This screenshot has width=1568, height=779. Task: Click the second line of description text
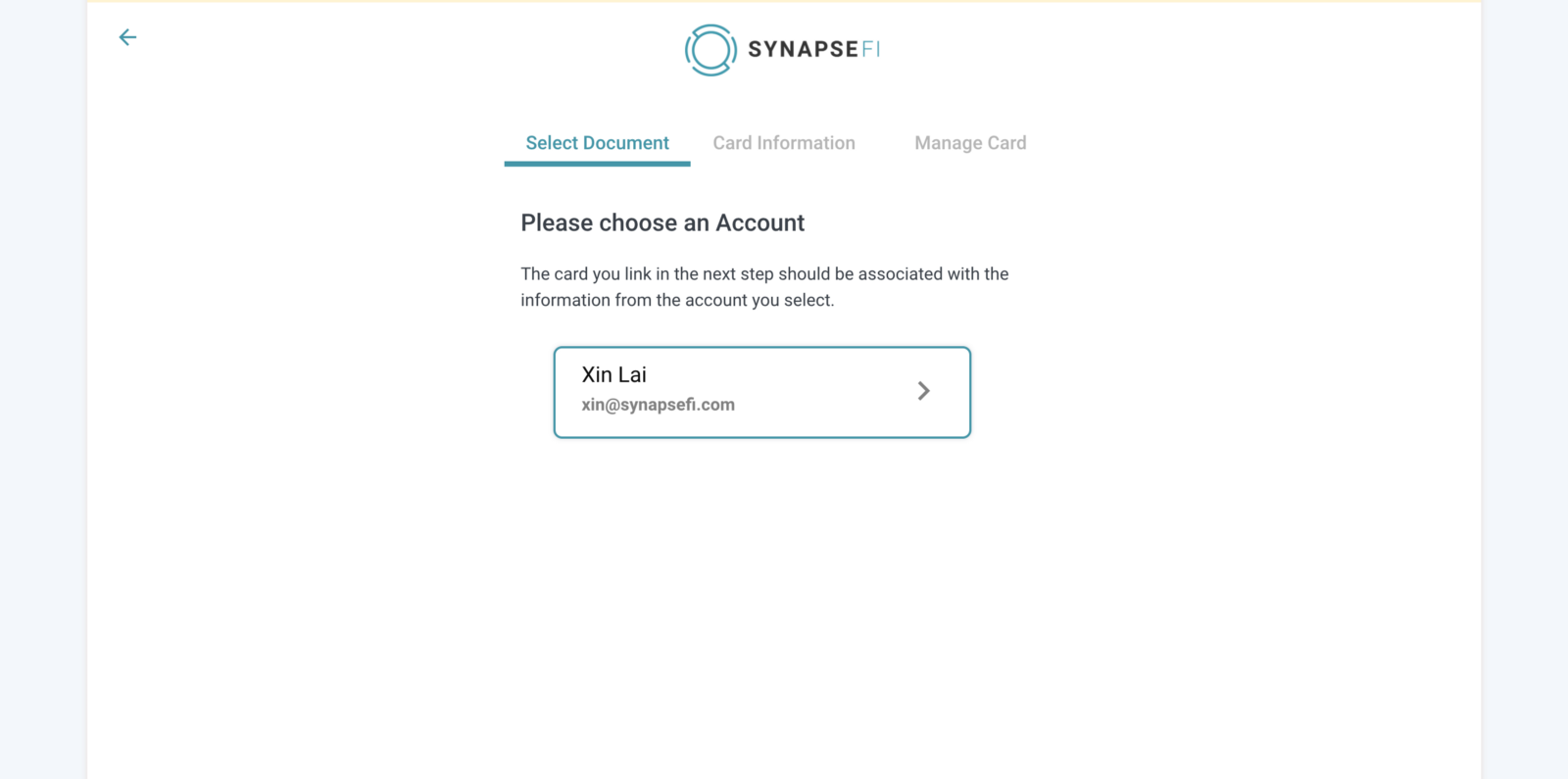[x=677, y=301]
